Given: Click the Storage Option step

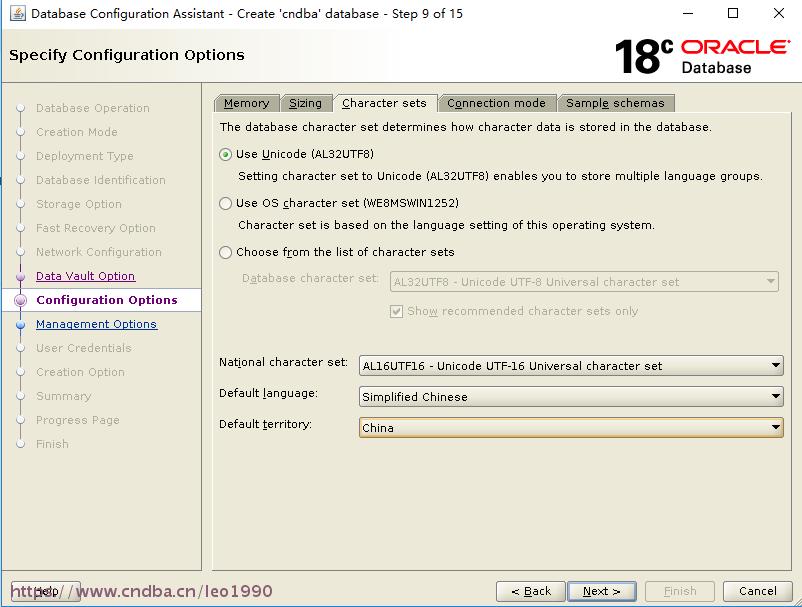Looking at the screenshot, I should [x=79, y=204].
